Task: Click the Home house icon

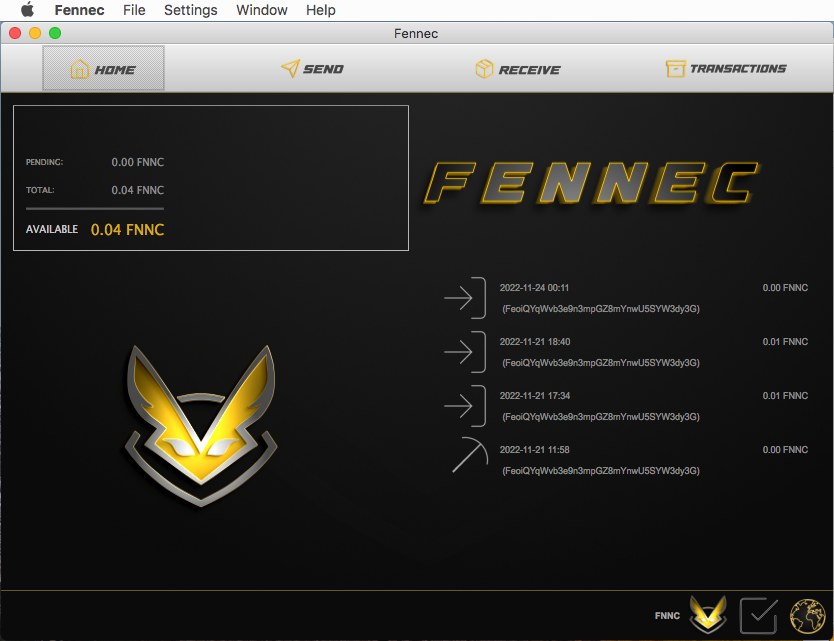Action: click(79, 69)
